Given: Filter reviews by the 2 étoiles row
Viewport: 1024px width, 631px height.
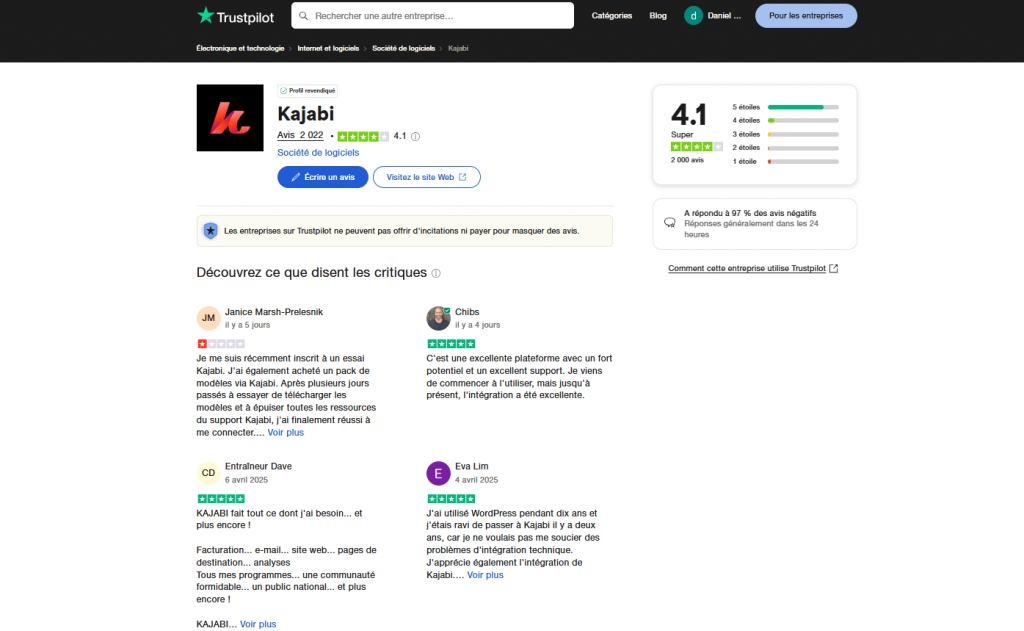Looking at the screenshot, I should (x=785, y=148).
